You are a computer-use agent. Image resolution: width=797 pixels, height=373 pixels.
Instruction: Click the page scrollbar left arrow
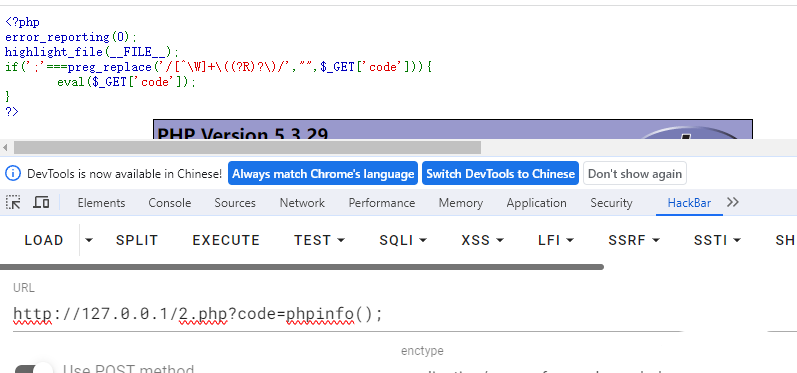tap(5, 148)
